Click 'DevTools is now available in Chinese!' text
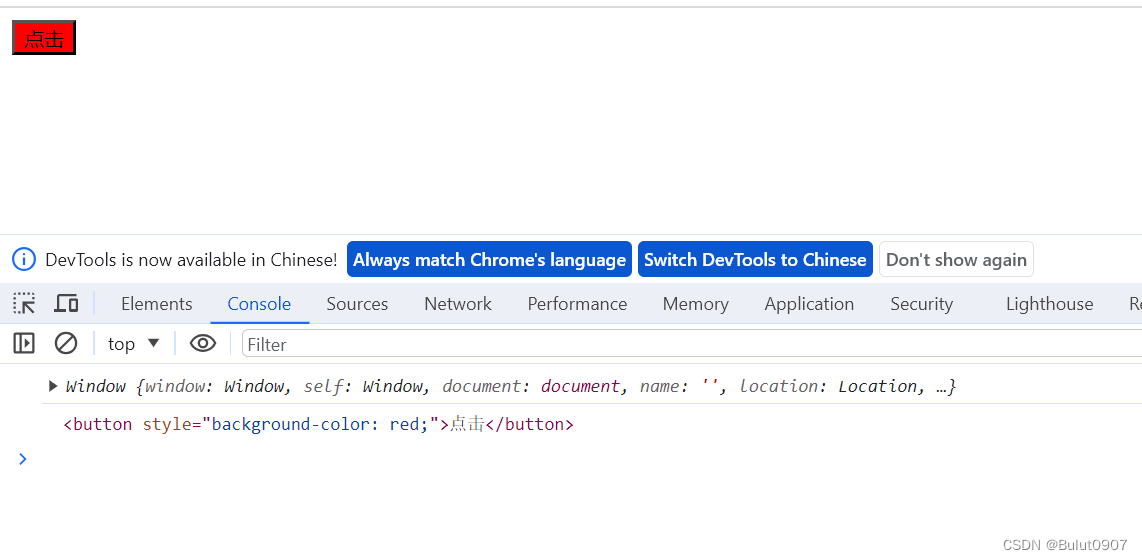The image size is (1142, 560). pos(192,259)
